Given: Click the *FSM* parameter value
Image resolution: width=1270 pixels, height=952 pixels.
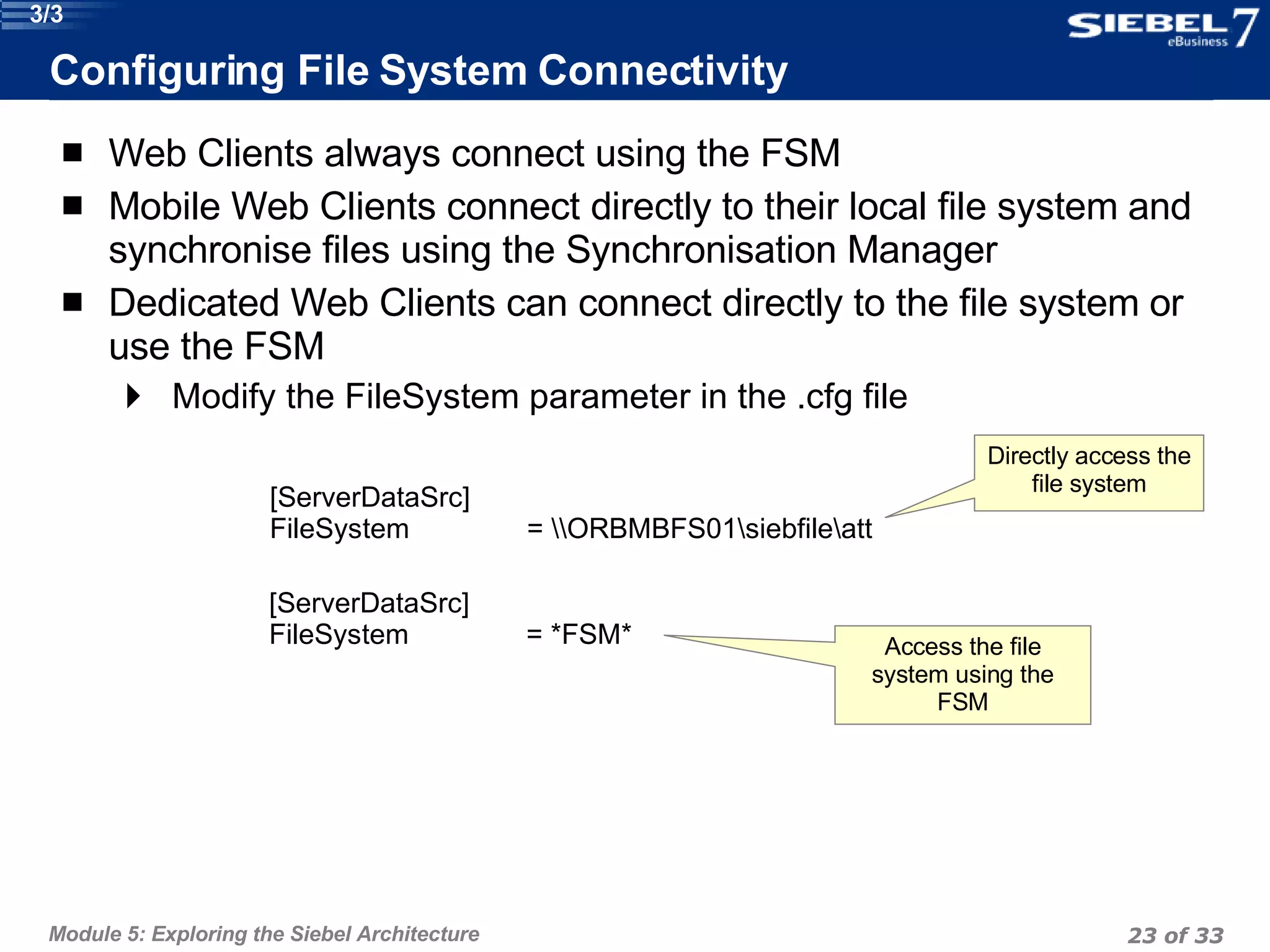Looking at the screenshot, I should tap(590, 635).
